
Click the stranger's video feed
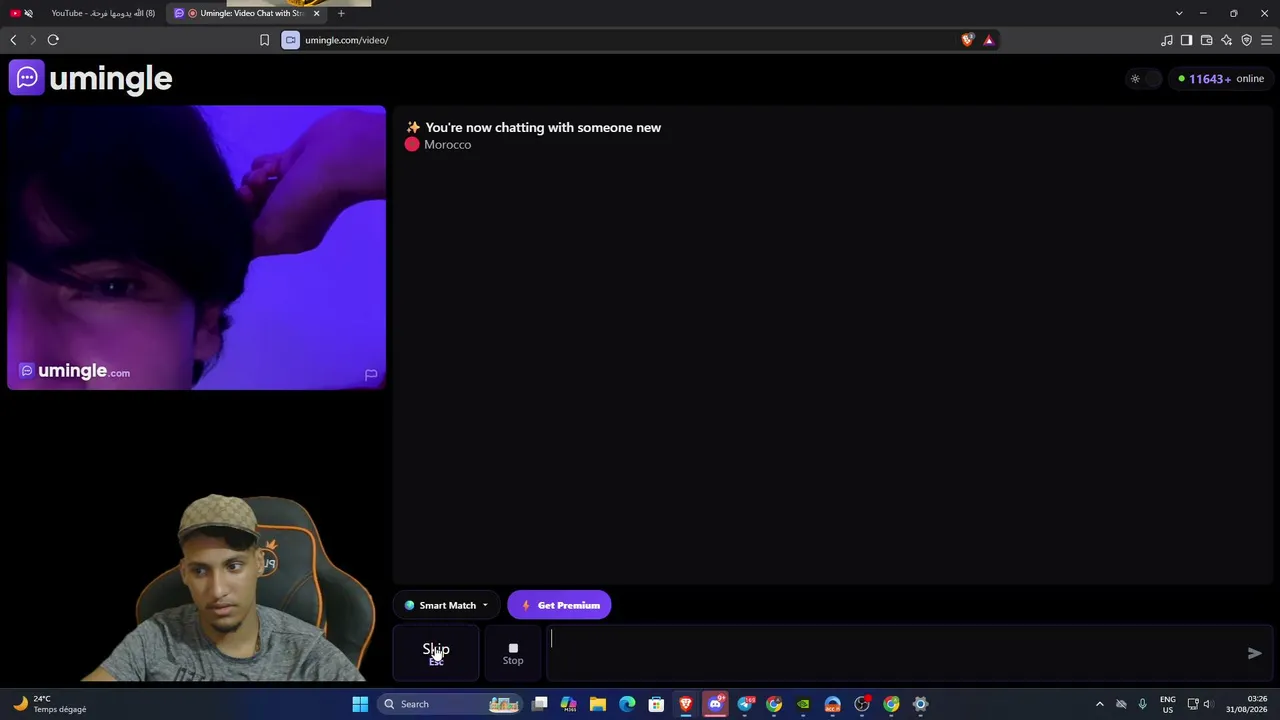(x=196, y=247)
